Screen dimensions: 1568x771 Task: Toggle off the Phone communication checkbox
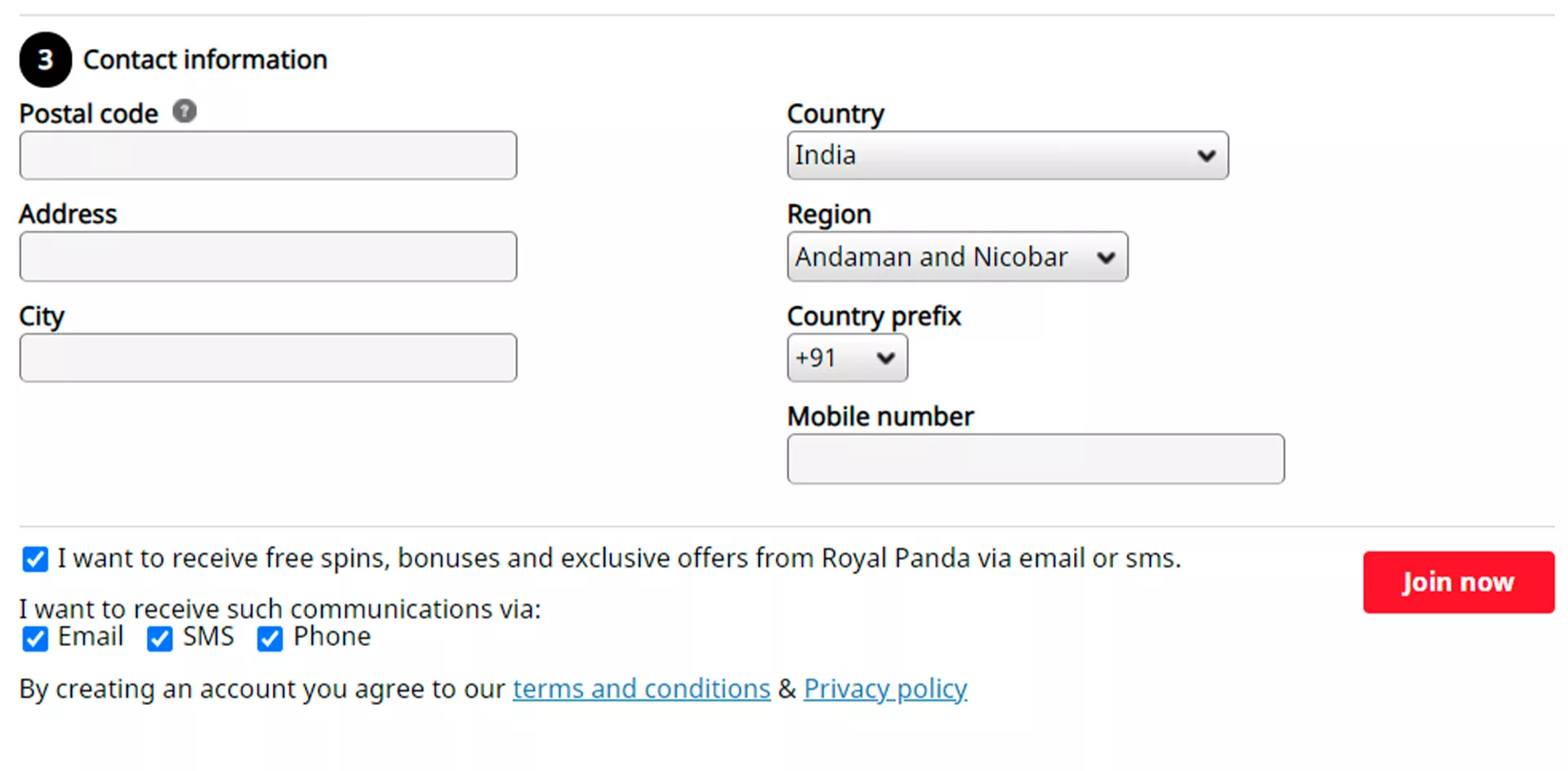click(x=269, y=639)
